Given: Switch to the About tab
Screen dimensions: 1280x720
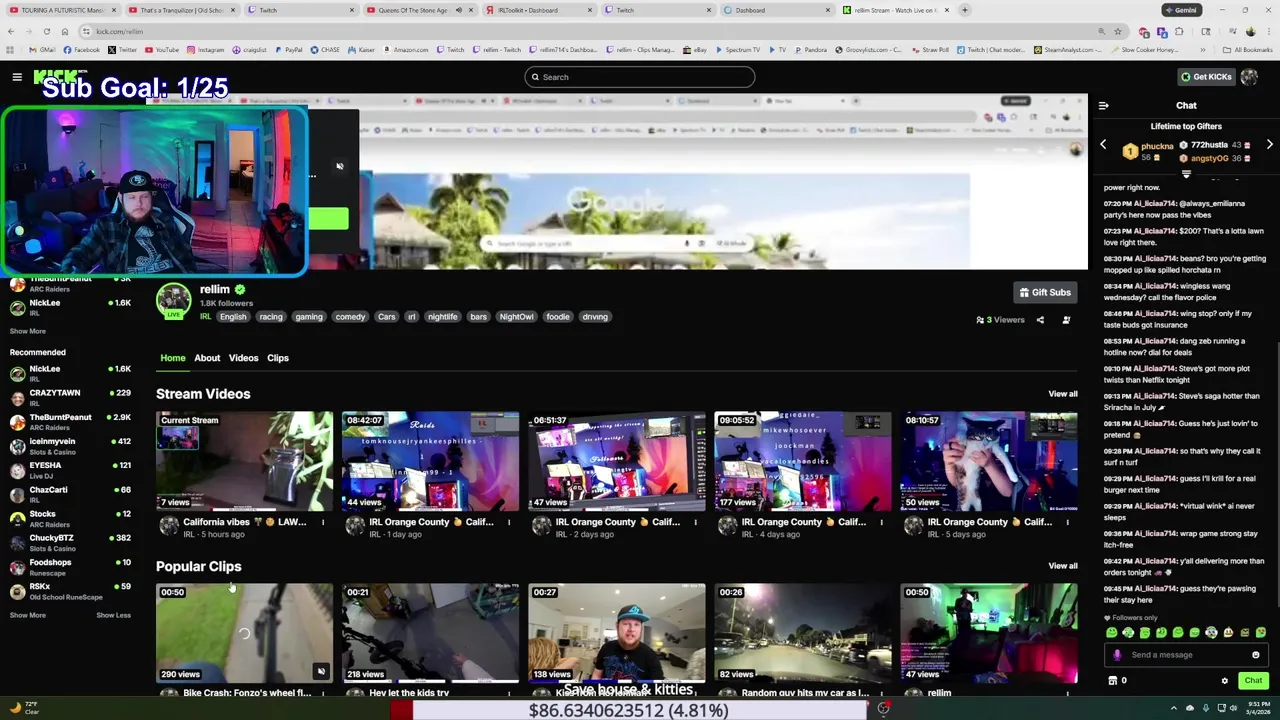Looking at the screenshot, I should click(x=207, y=358).
